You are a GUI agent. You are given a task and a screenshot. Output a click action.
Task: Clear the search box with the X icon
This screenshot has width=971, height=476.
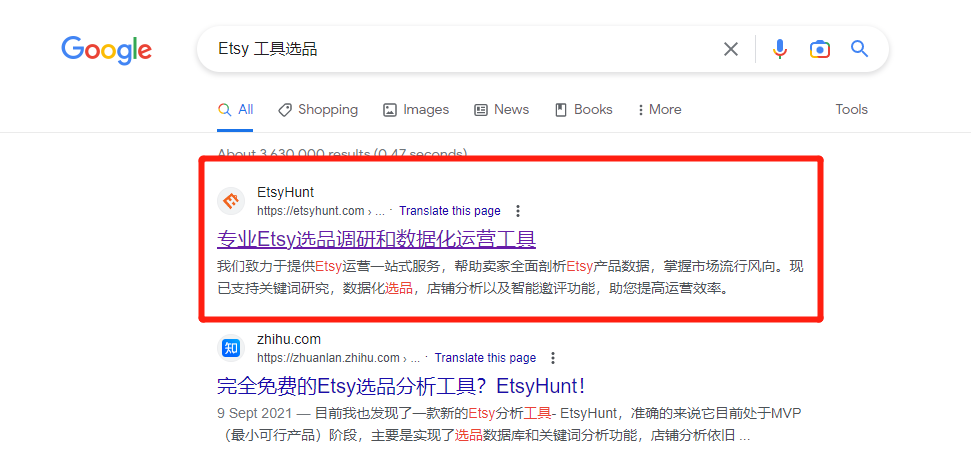tap(731, 49)
